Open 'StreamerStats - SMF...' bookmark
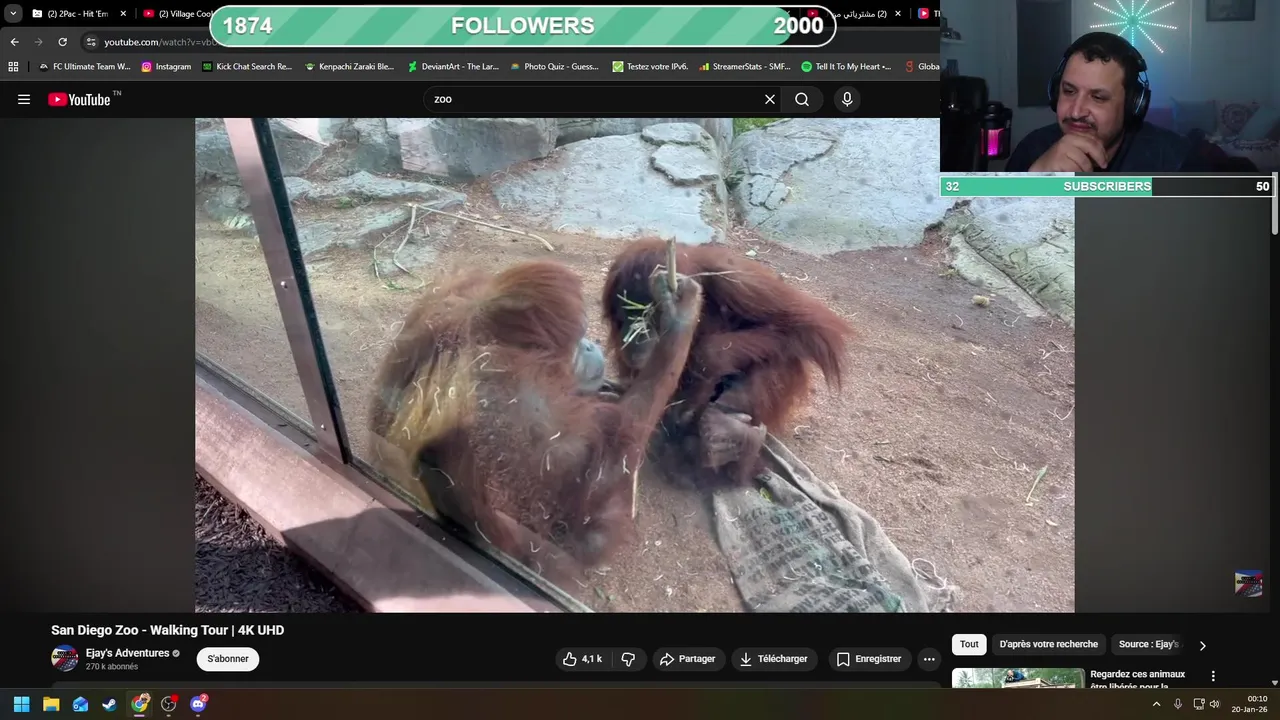This screenshot has width=1280, height=720. pos(744,66)
